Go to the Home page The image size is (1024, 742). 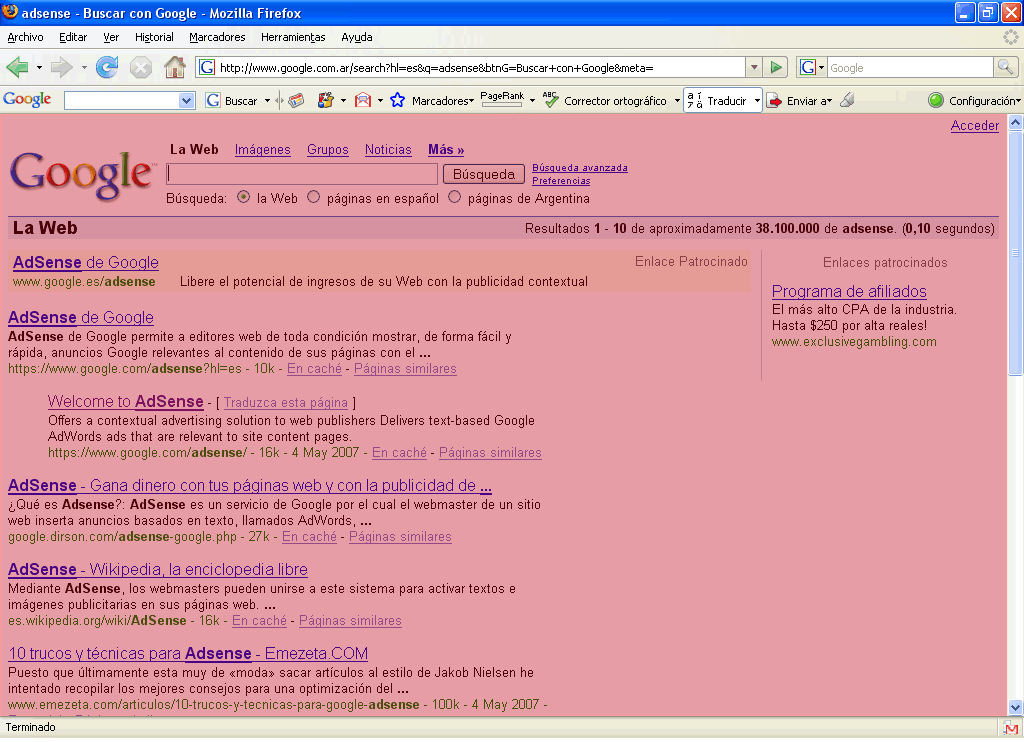tap(174, 67)
